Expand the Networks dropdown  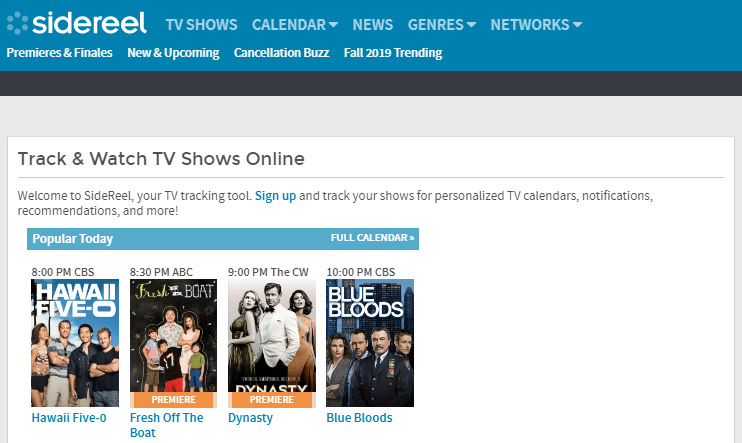(536, 25)
